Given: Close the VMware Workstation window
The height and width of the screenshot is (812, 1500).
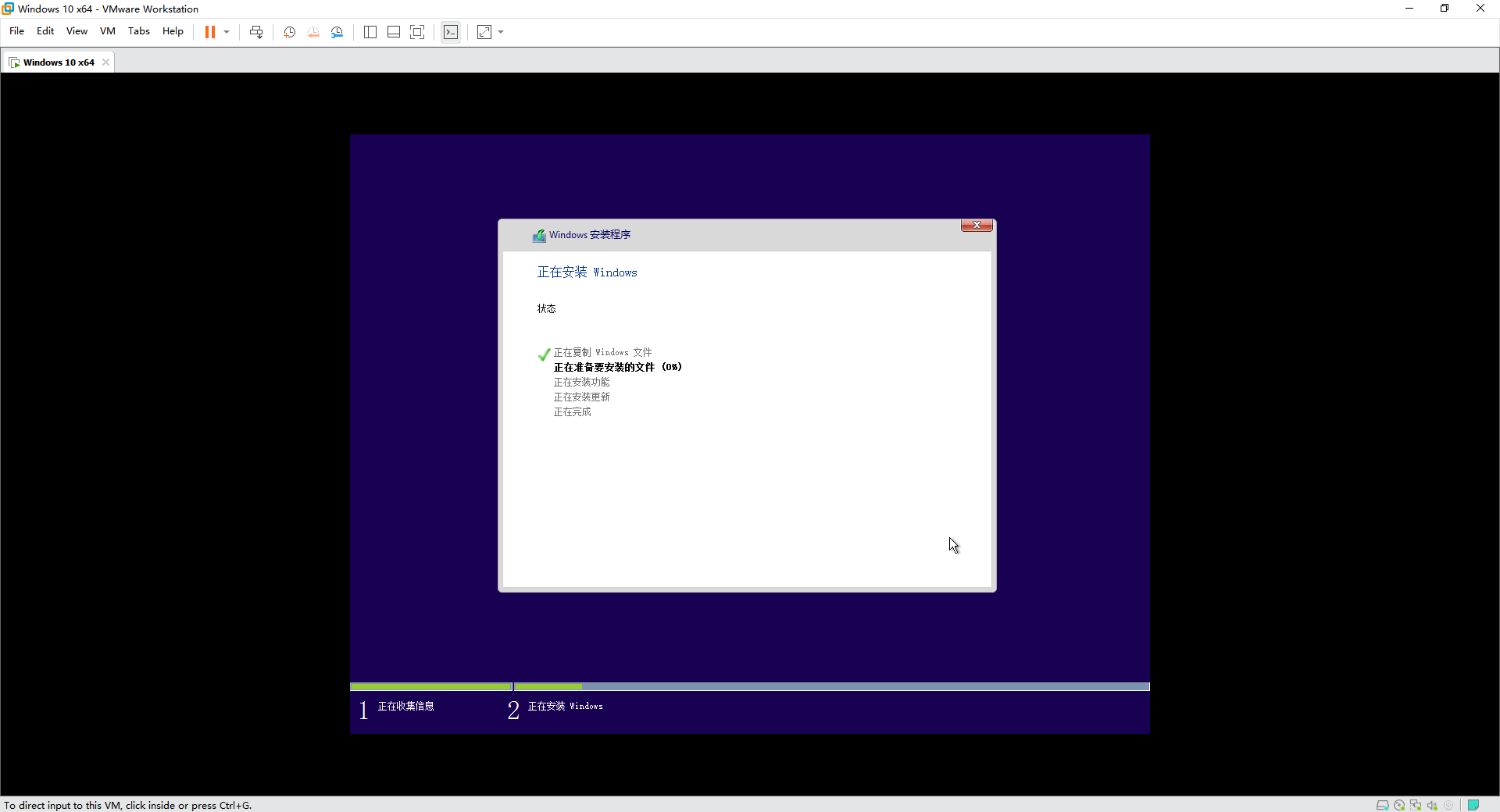Looking at the screenshot, I should click(x=1480, y=9).
